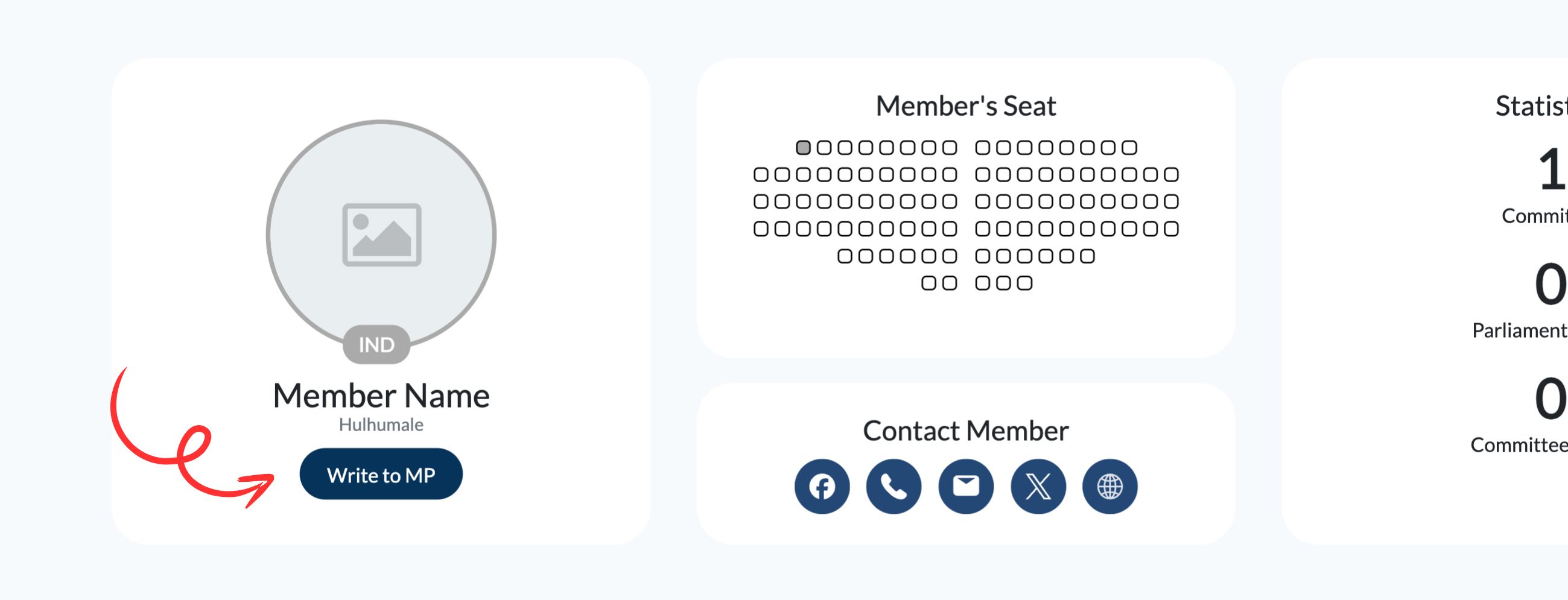Open the member's X (Twitter) icon

click(1038, 486)
